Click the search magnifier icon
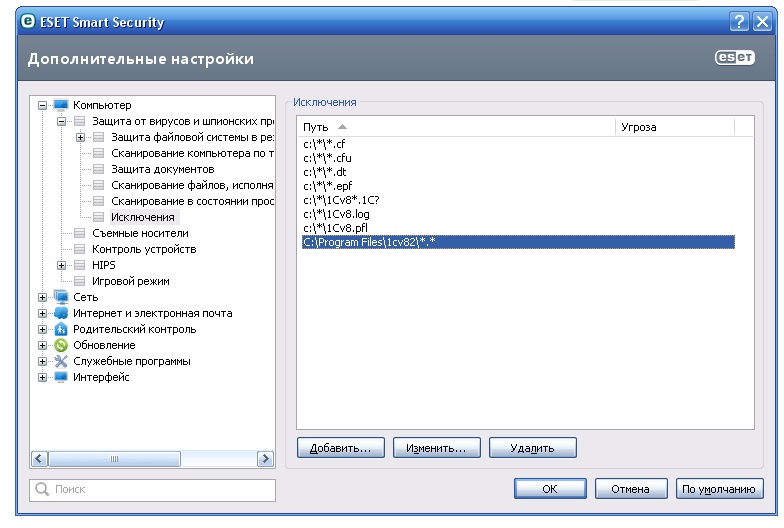The image size is (784, 528). tap(42, 489)
